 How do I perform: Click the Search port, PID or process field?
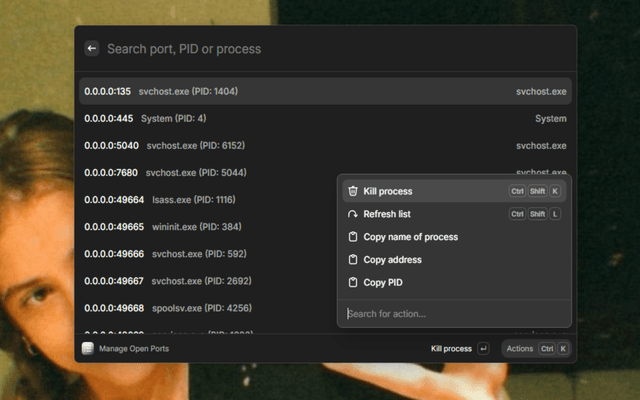(x=330, y=48)
